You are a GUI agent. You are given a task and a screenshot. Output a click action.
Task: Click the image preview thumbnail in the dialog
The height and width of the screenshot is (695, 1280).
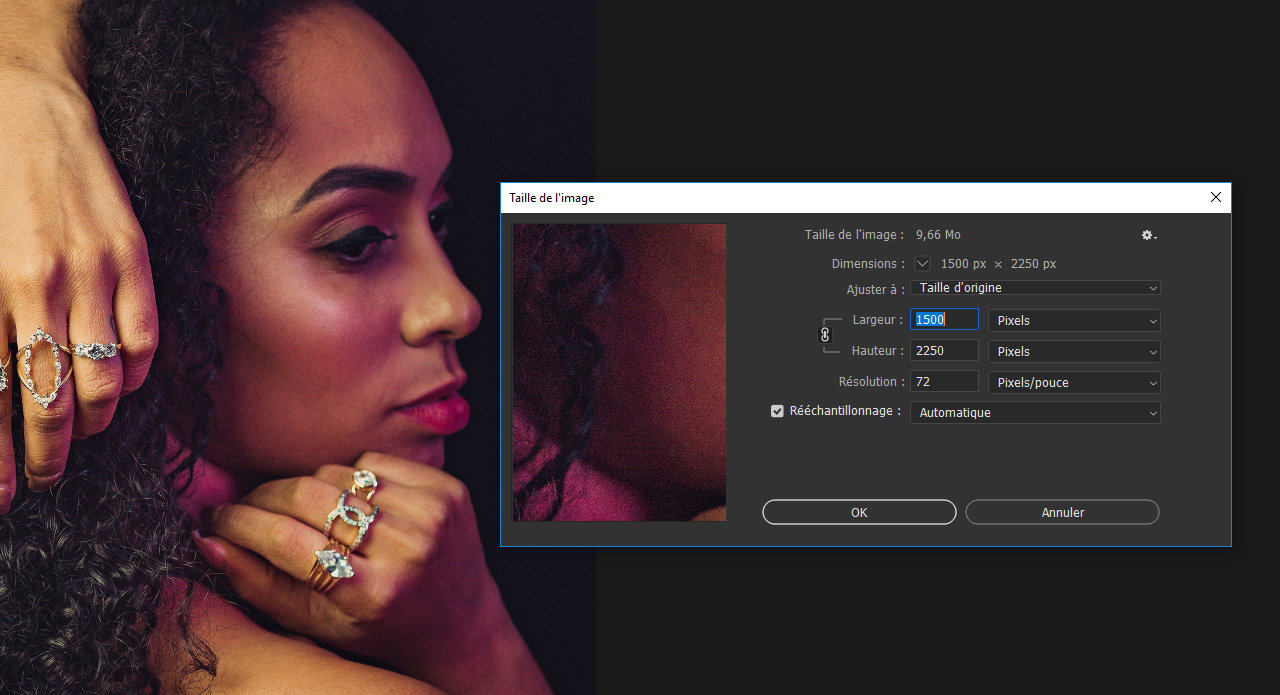619,372
